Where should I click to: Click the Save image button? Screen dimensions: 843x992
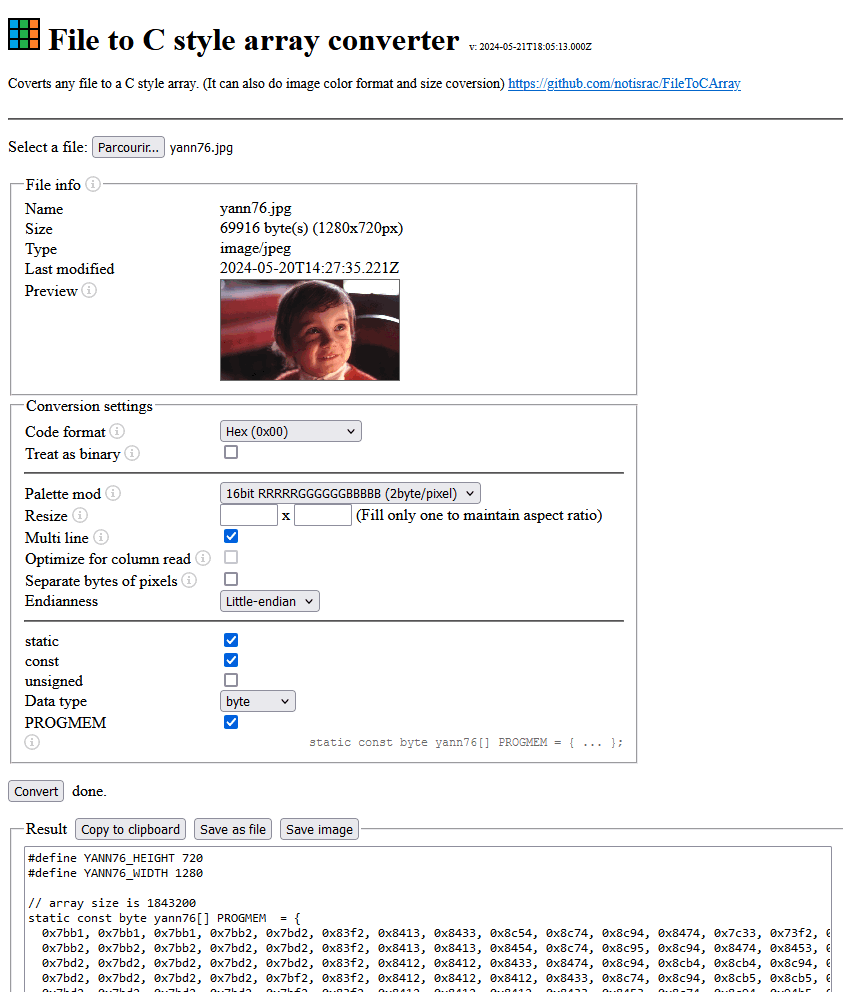click(320, 829)
